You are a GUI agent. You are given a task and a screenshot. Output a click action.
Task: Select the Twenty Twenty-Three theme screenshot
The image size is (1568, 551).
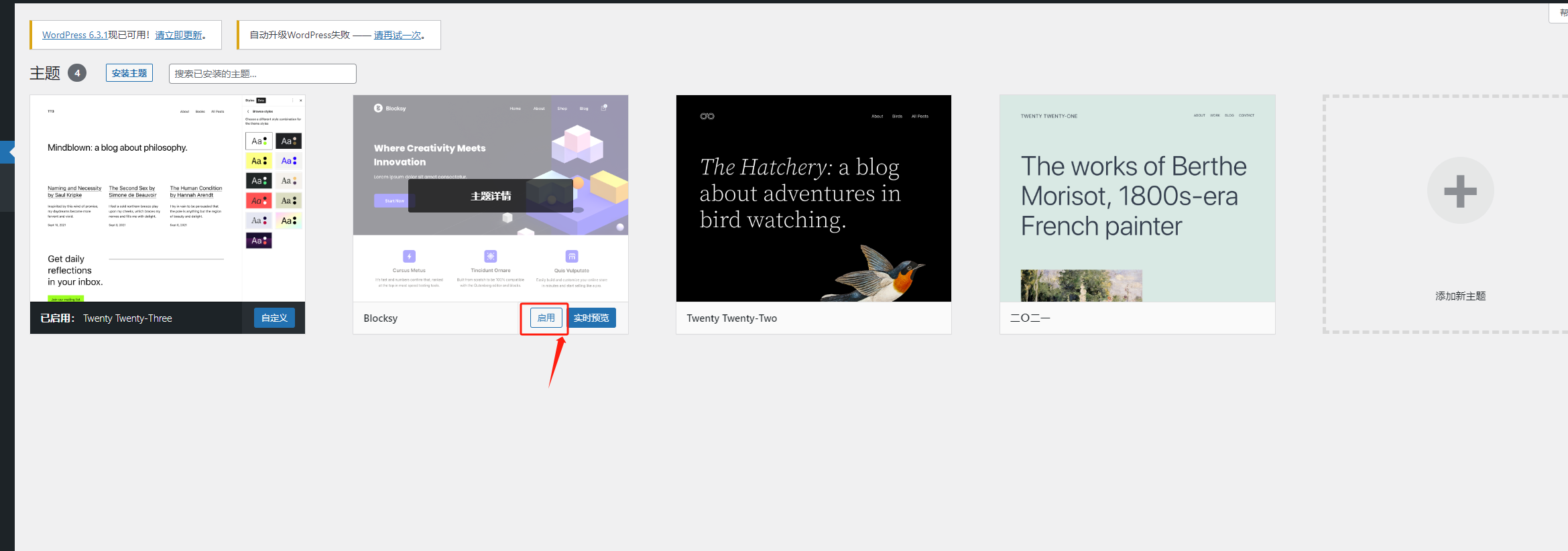[x=168, y=198]
